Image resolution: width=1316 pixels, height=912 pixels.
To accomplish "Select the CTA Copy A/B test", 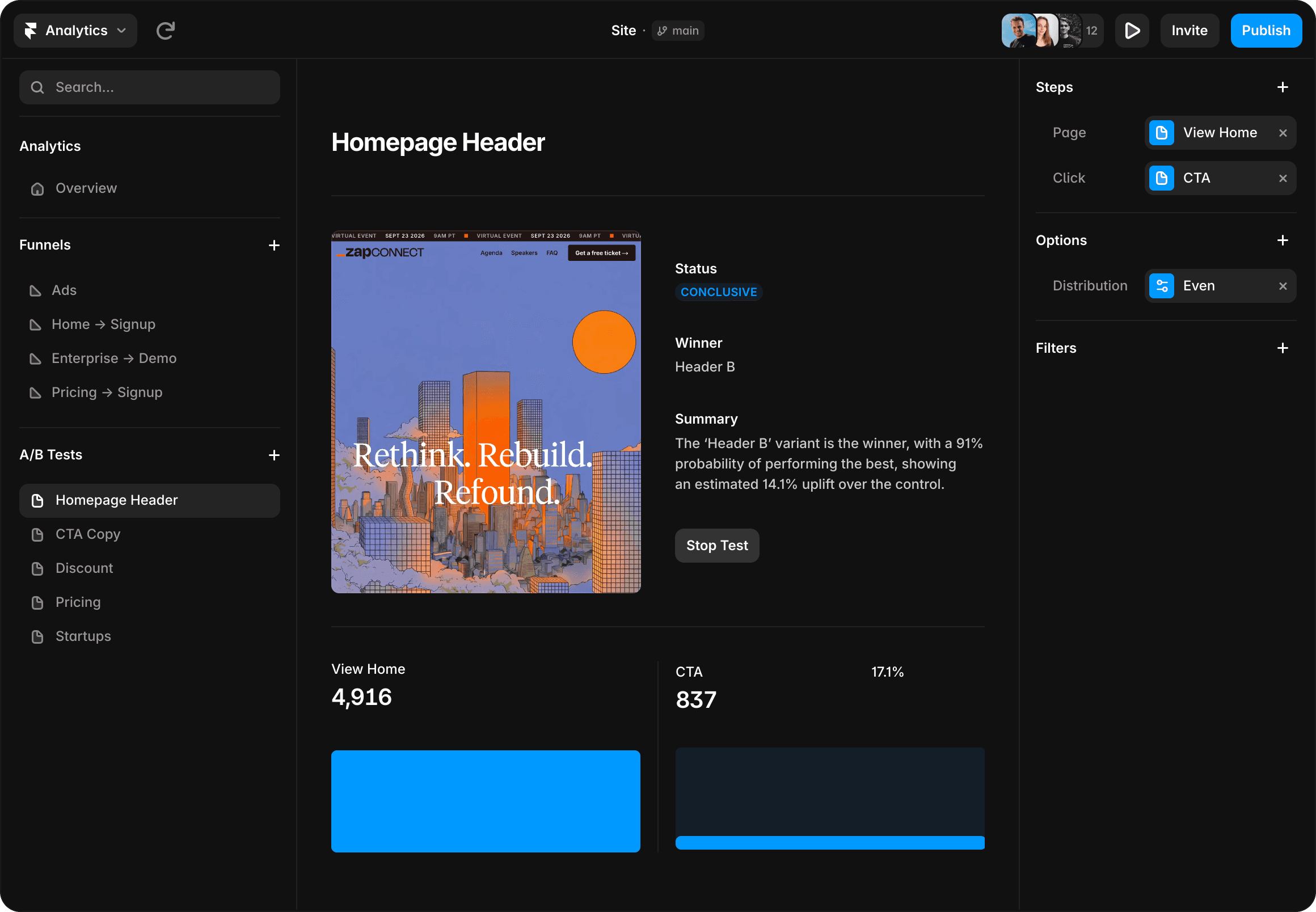I will [x=150, y=534].
